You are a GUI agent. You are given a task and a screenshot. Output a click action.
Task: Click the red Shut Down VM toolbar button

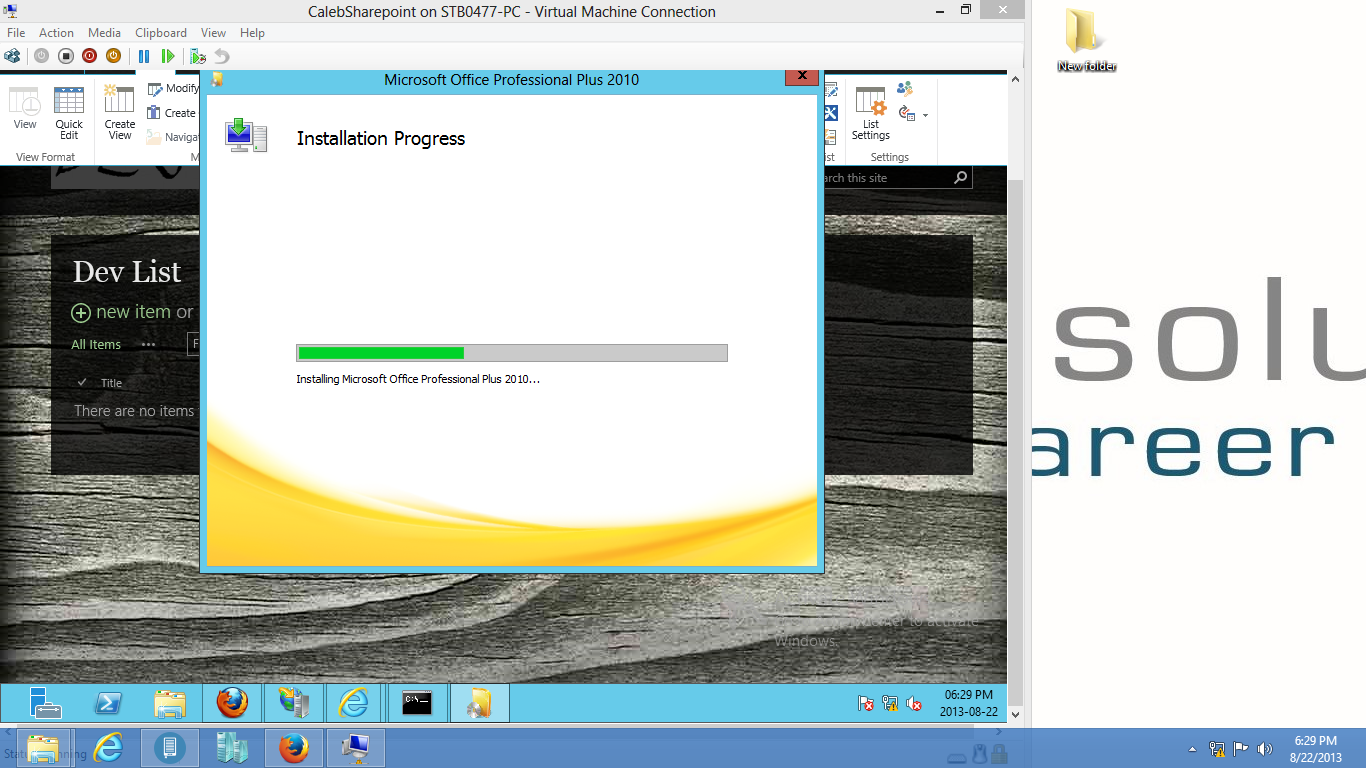tap(89, 56)
